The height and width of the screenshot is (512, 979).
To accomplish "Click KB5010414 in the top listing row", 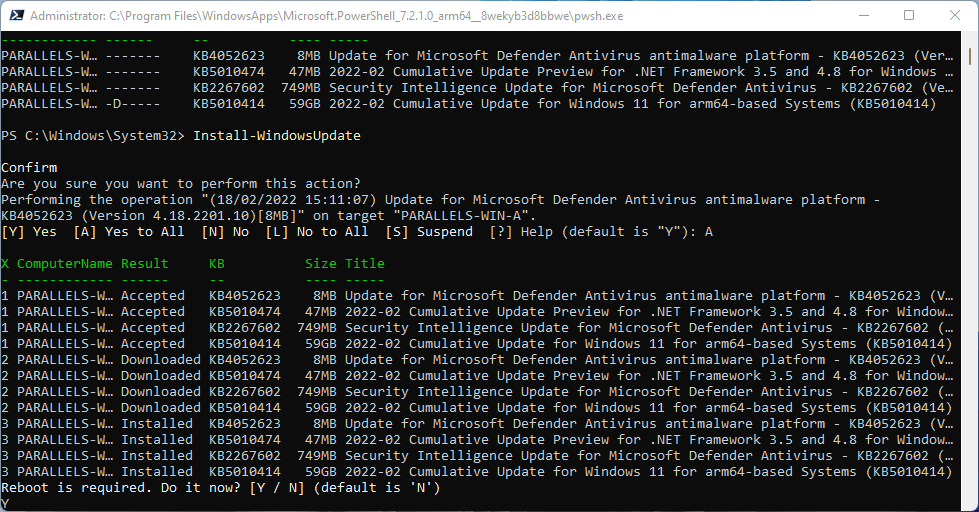I will tap(229, 104).
